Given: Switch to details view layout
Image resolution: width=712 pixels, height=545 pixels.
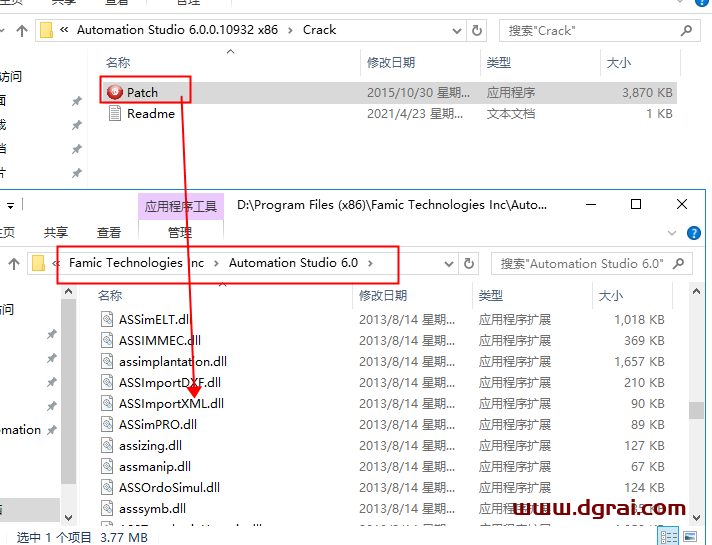Looking at the screenshot, I should coord(669,536).
